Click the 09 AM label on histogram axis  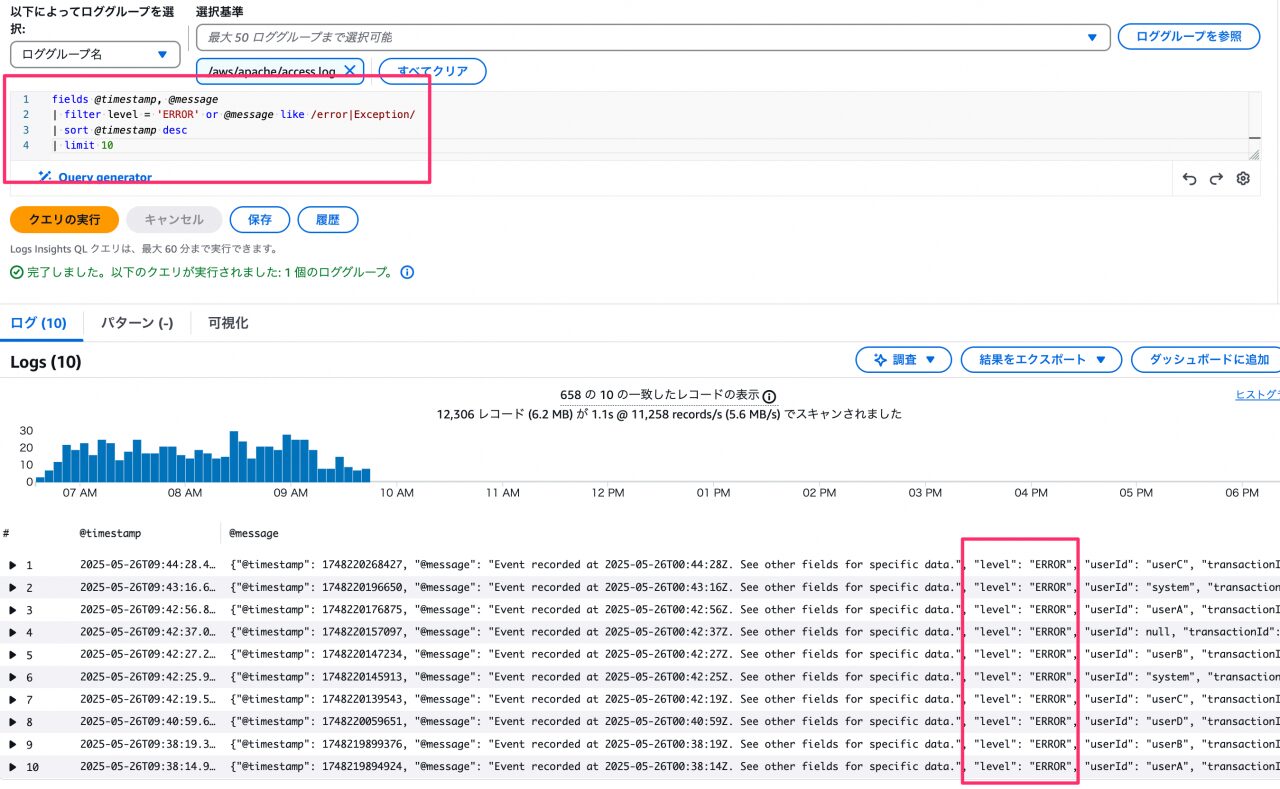[x=291, y=493]
